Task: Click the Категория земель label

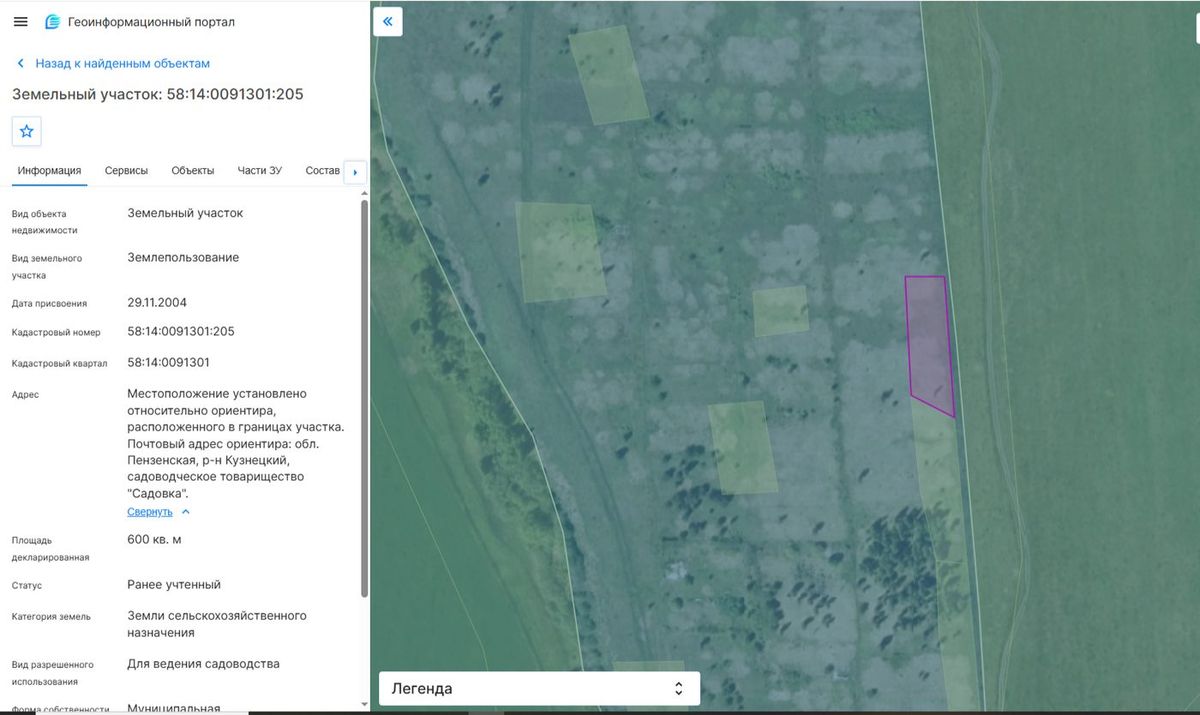Action: (51, 617)
